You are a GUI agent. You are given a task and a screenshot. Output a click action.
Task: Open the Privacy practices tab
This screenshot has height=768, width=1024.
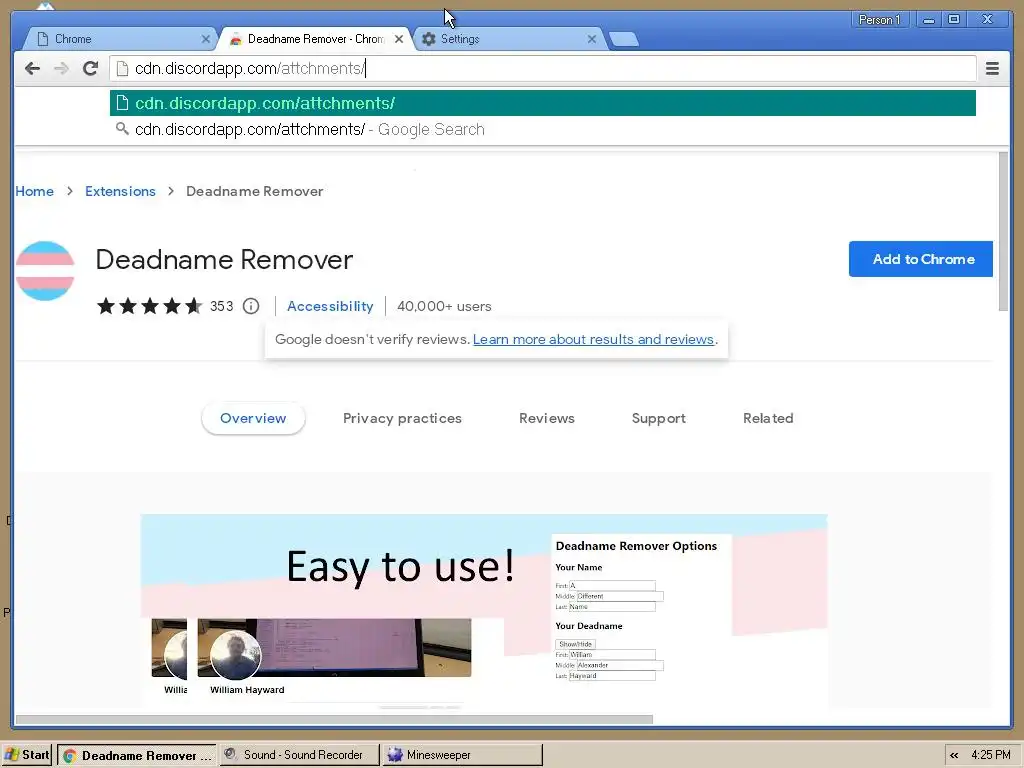(402, 419)
